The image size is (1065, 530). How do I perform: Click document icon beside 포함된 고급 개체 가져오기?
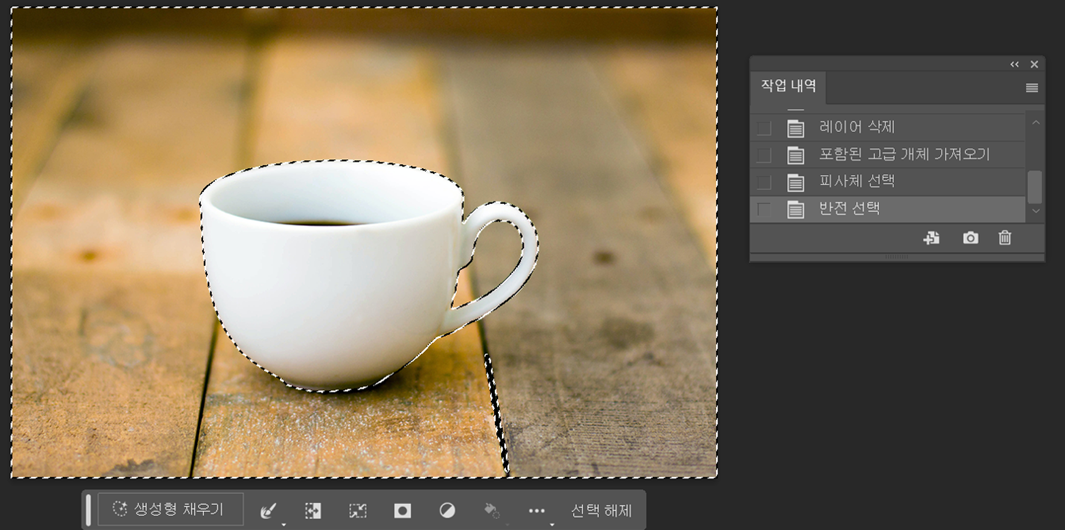click(795, 155)
